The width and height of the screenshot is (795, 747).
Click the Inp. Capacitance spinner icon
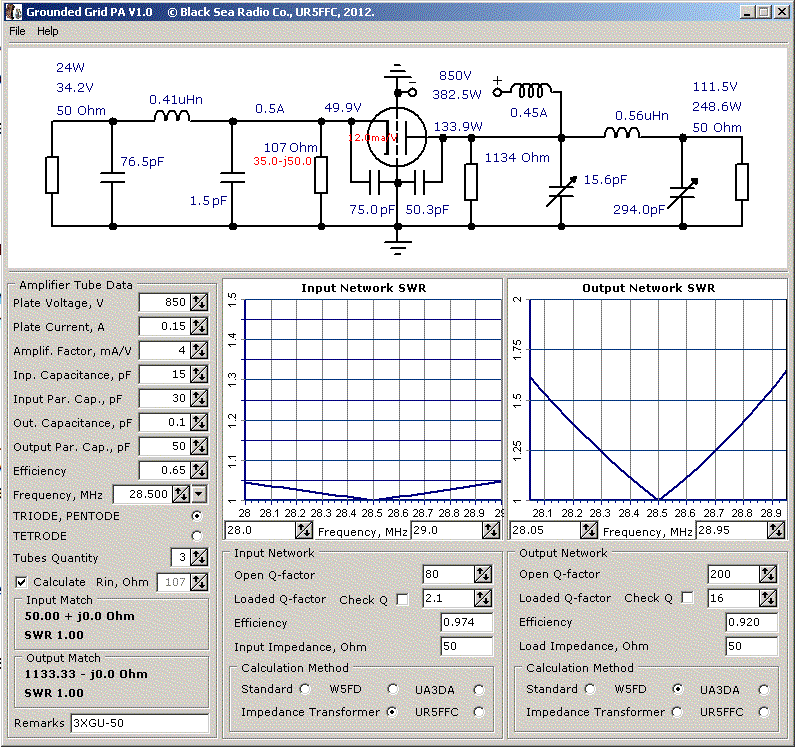click(x=199, y=374)
